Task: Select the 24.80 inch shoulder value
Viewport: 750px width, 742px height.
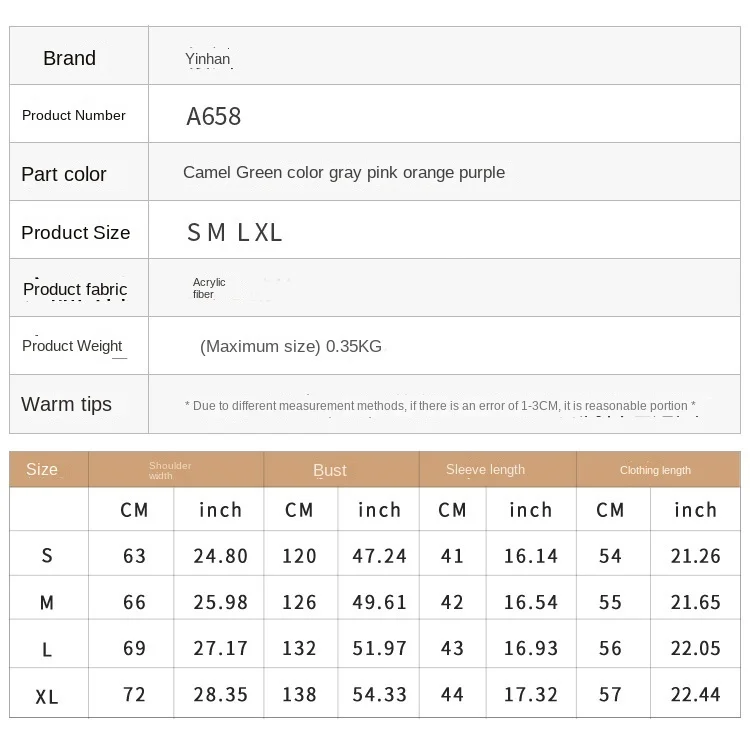Action: (x=220, y=556)
